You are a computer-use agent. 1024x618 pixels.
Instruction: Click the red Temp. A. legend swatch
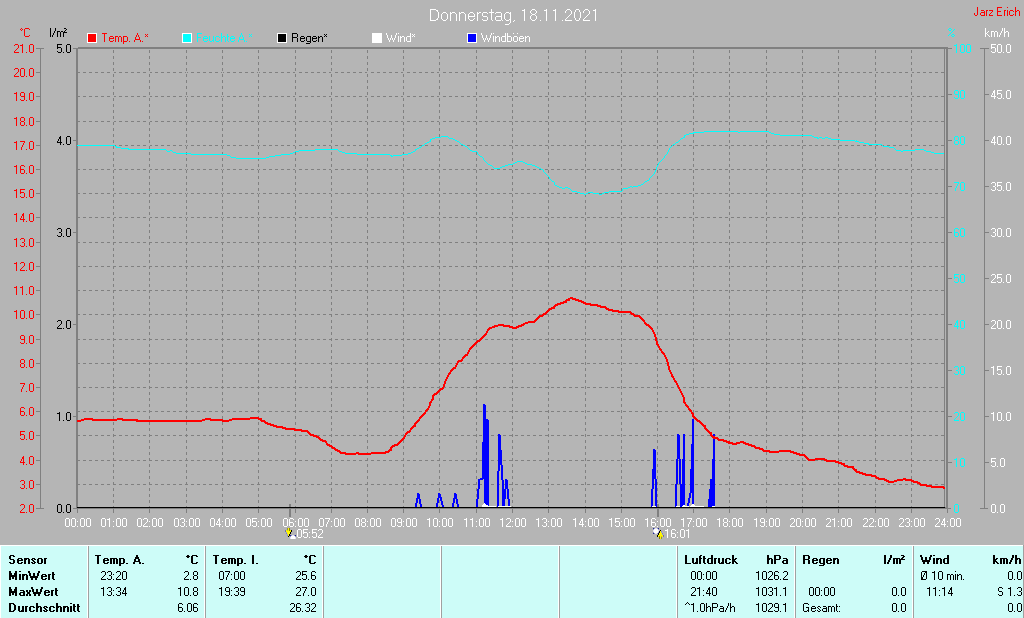pyautogui.click(x=92, y=39)
